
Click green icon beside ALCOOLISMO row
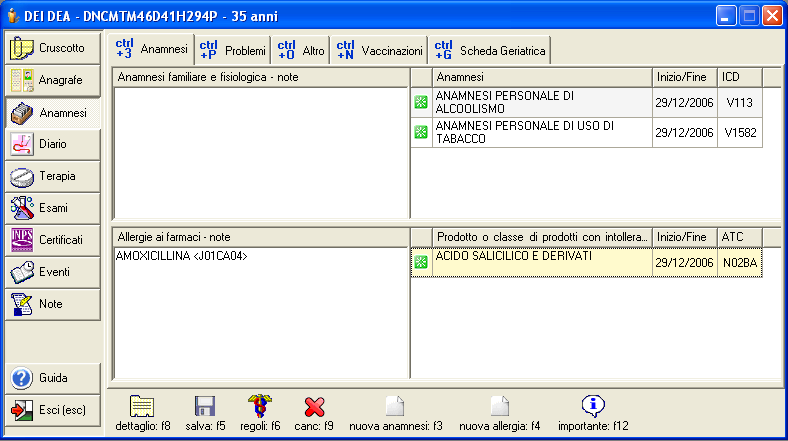[421, 103]
